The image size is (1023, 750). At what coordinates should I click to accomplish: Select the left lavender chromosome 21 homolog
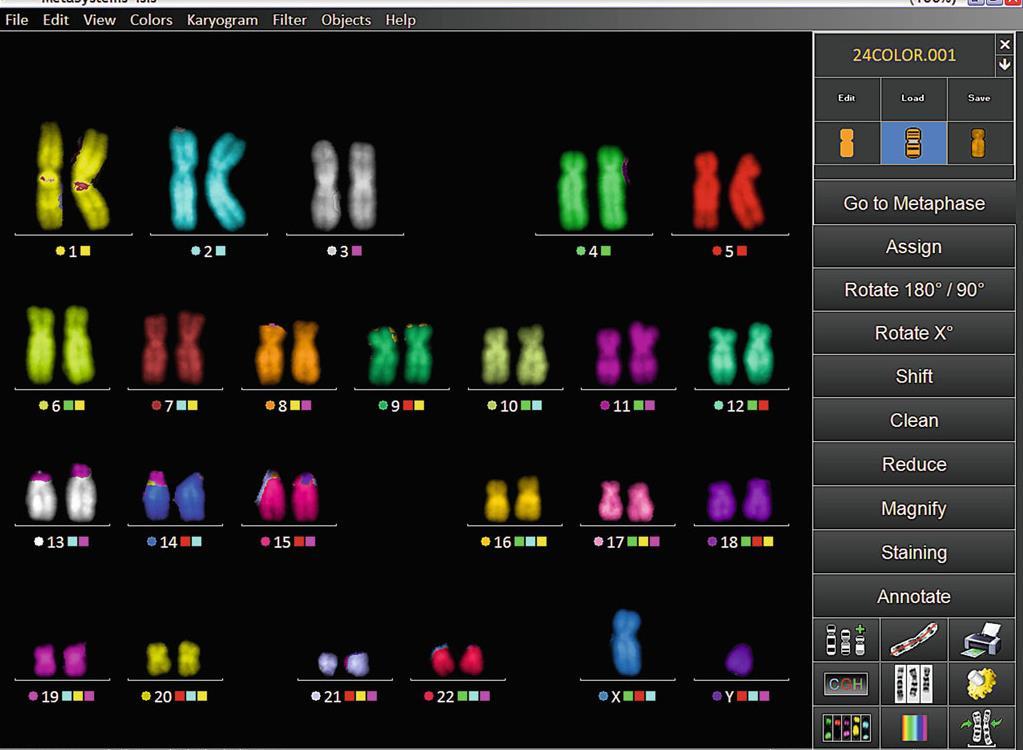pos(328,663)
